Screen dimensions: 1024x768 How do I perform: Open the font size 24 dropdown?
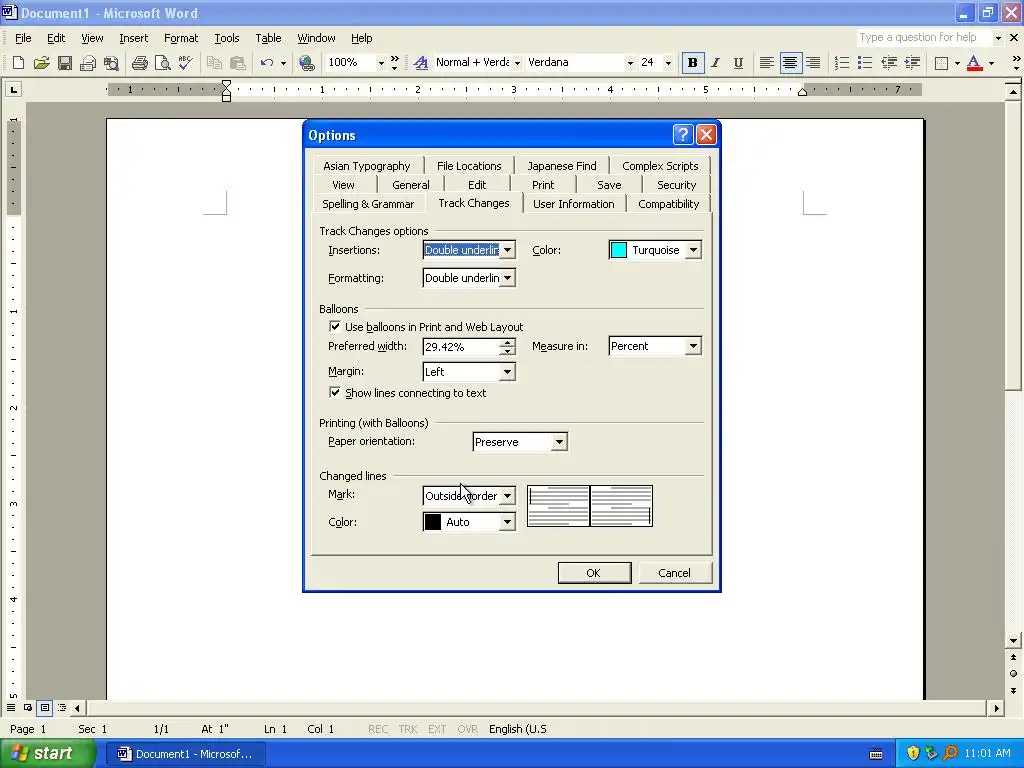pyautogui.click(x=667, y=63)
